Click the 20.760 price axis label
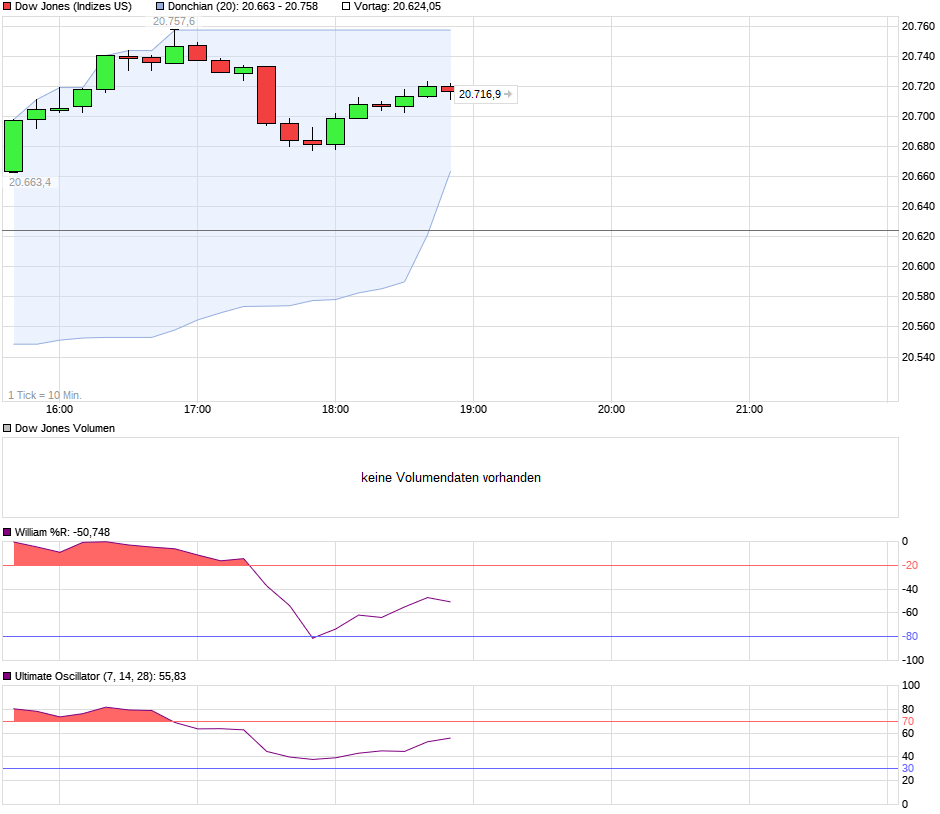 [x=918, y=26]
